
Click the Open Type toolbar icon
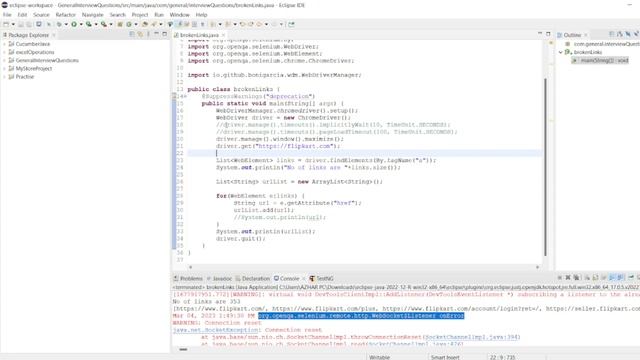tap(144, 24)
